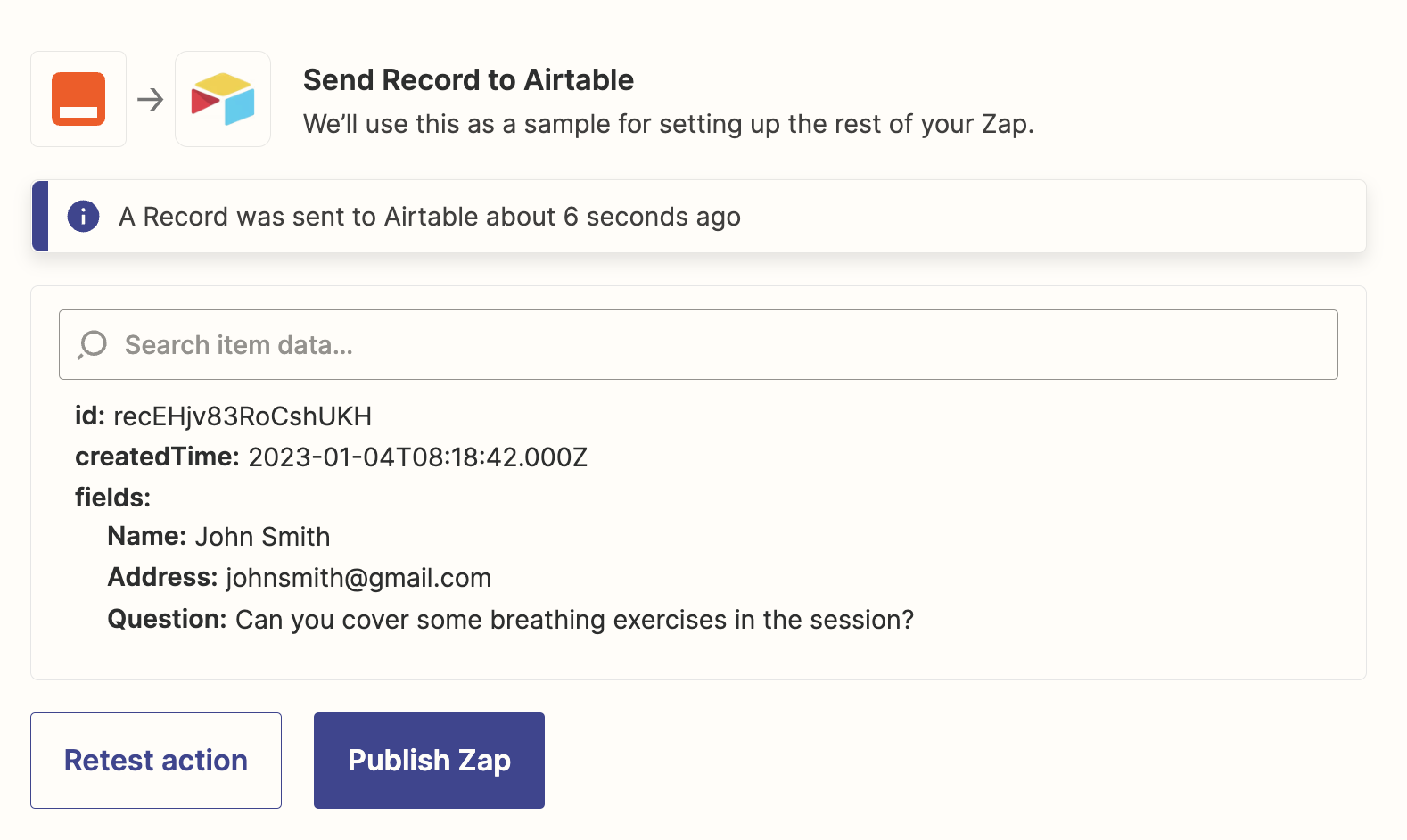
Task: Focus the Search item data field
Action: (x=698, y=344)
